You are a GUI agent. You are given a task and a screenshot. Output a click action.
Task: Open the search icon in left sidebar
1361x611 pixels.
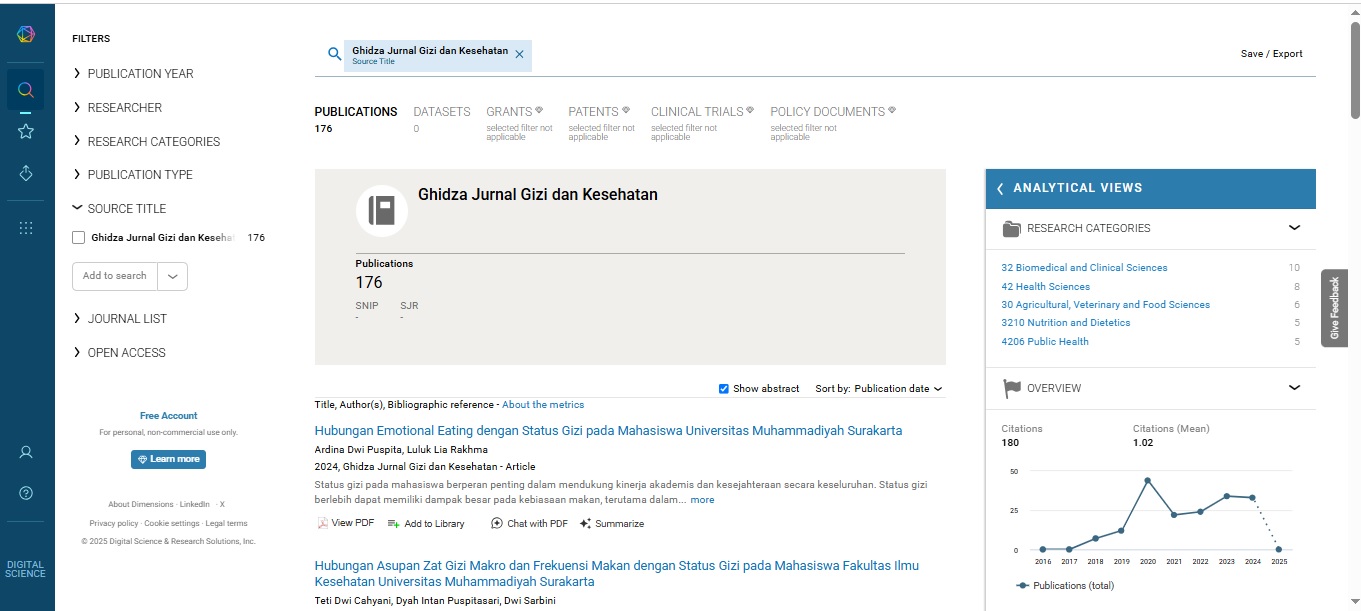26,90
